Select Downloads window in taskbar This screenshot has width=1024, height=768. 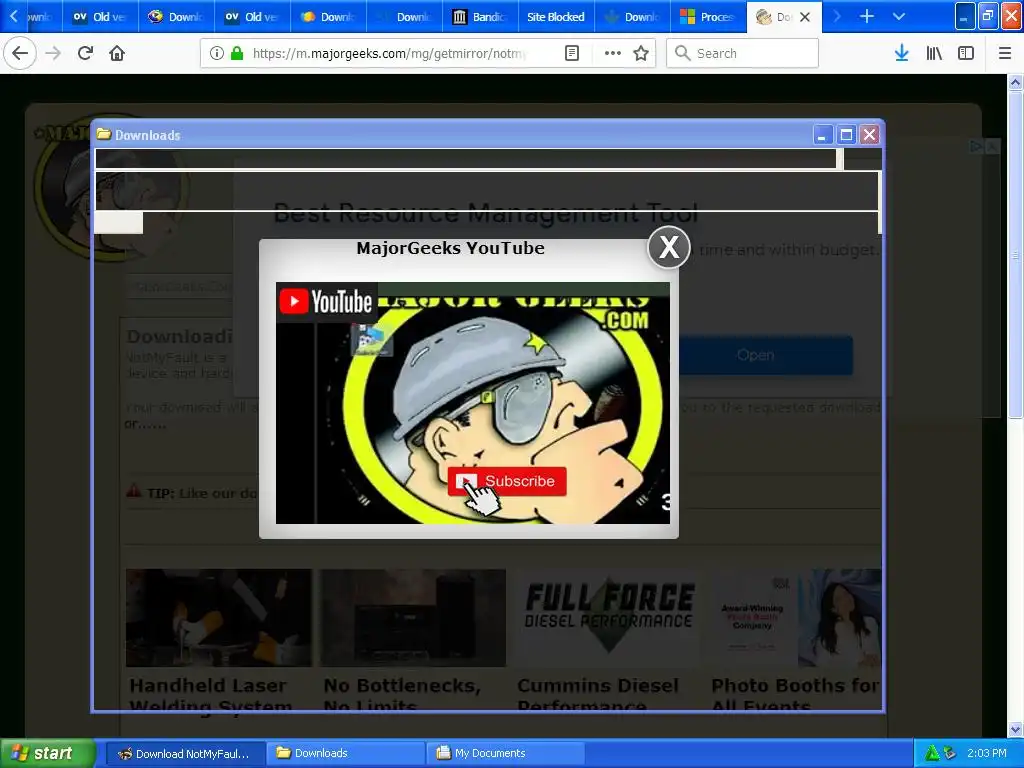click(x=345, y=753)
